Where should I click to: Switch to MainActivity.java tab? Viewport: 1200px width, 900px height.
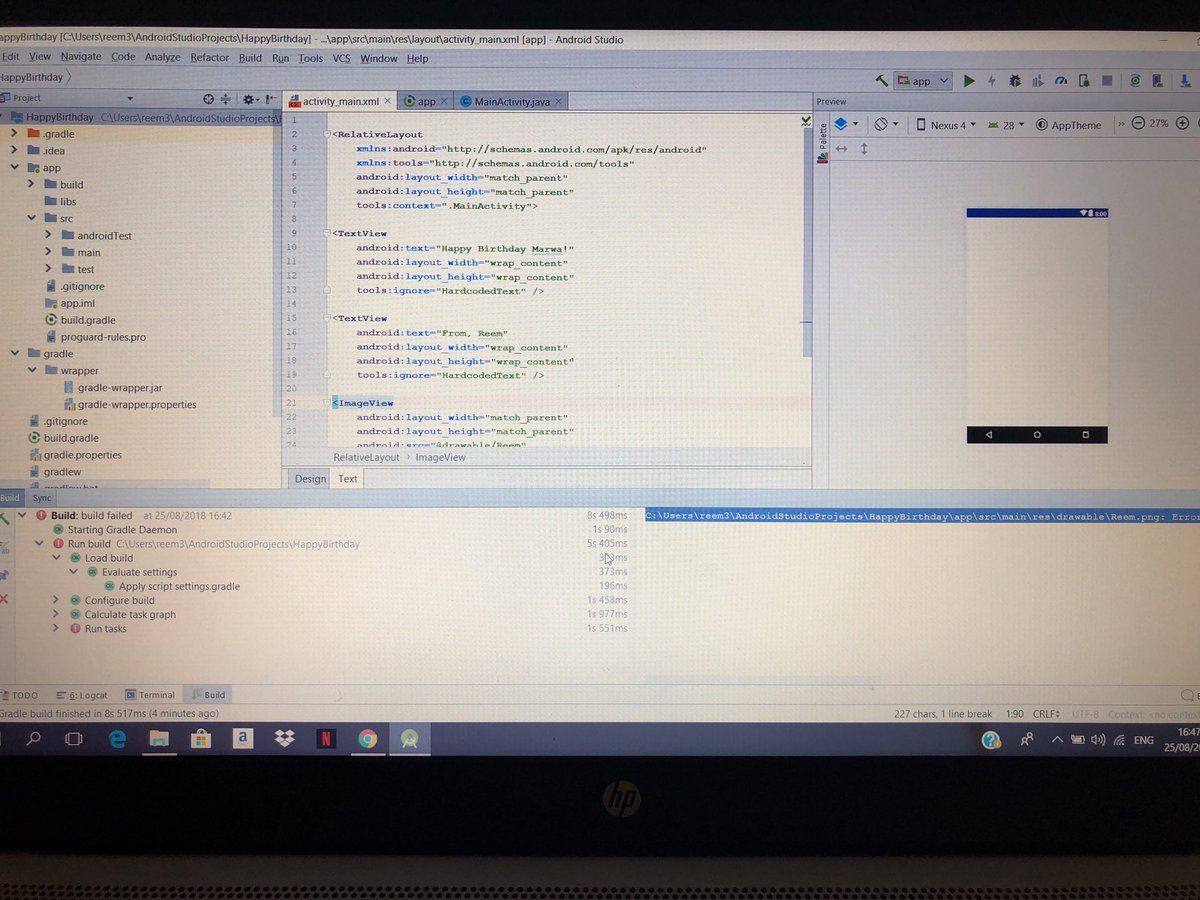pyautogui.click(x=511, y=101)
